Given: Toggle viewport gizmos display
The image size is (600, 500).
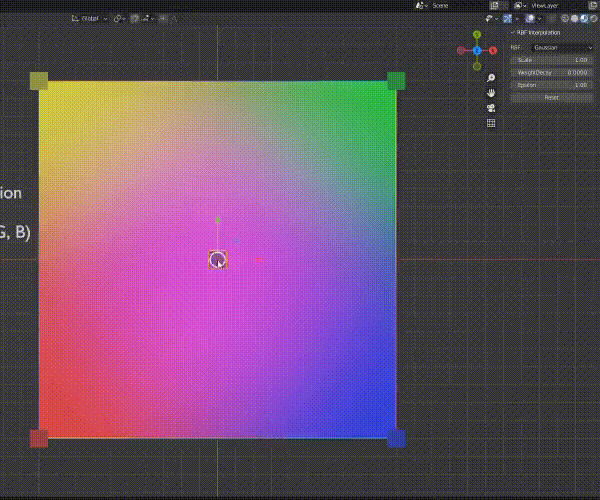Looking at the screenshot, I should (507, 18).
